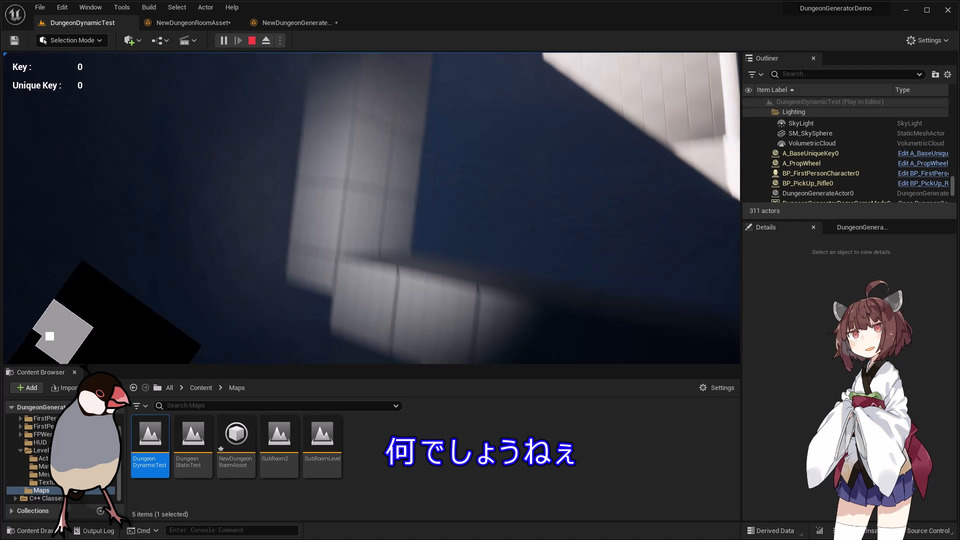Select the DungeonGenerateActor0 actor
This screenshot has width=960, height=540.
tap(817, 193)
